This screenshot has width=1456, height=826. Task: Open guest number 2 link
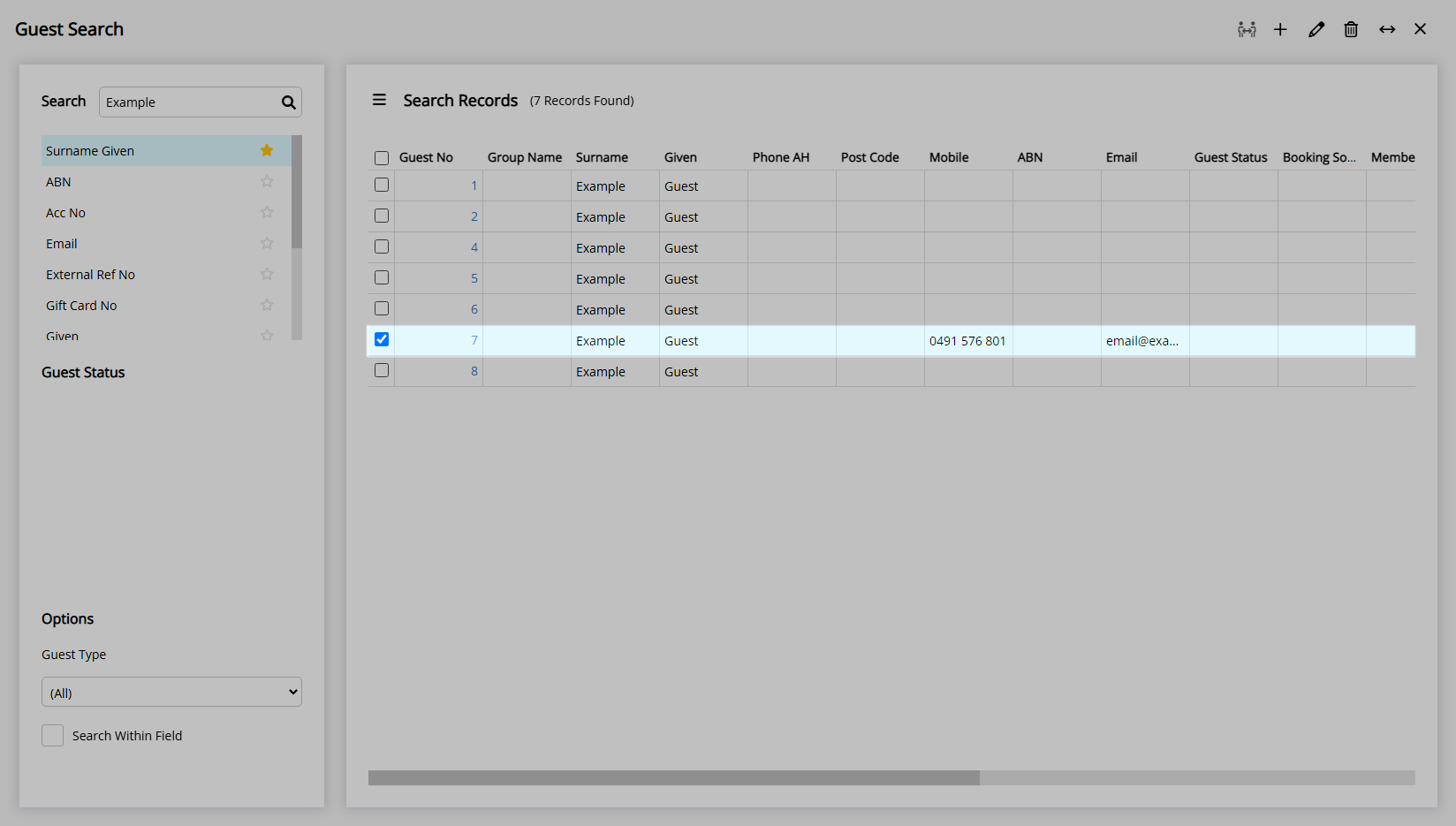pos(474,216)
